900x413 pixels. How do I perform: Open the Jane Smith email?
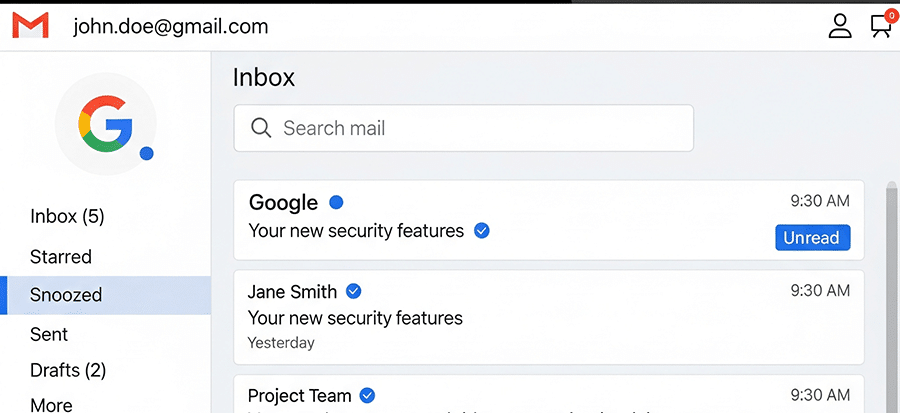tap(548, 316)
